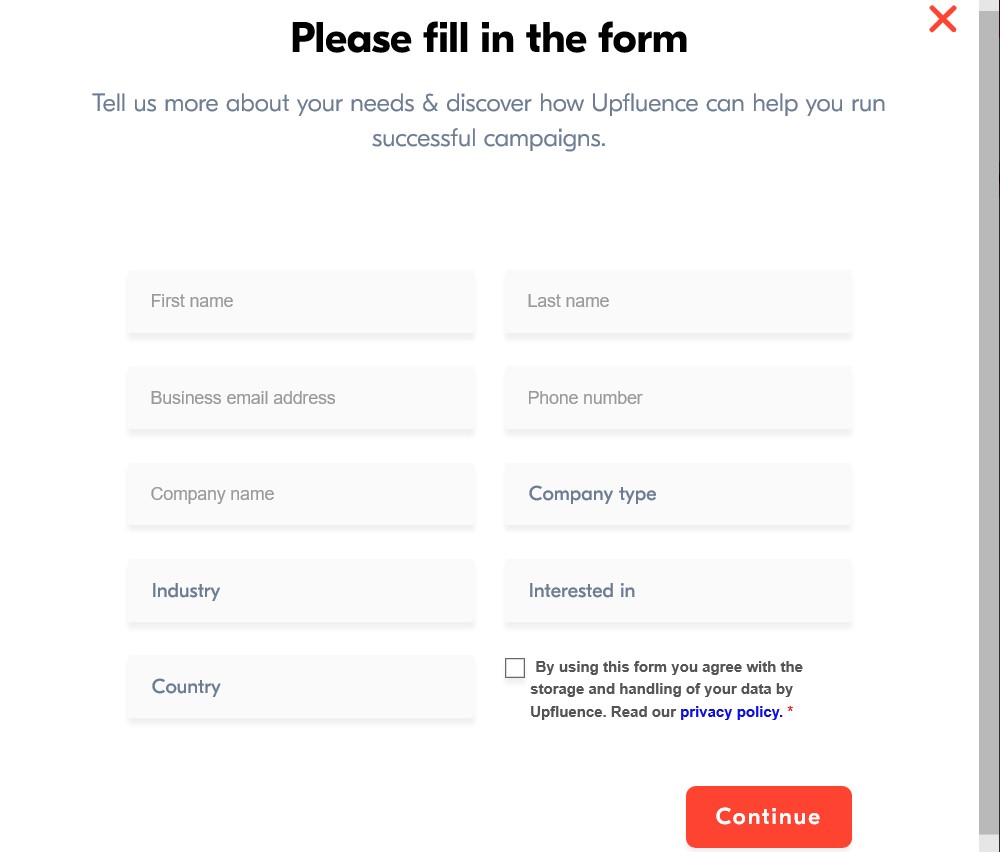Tick the data storage agreement checkbox
Viewport: 1000px width, 852px height.
(515, 668)
